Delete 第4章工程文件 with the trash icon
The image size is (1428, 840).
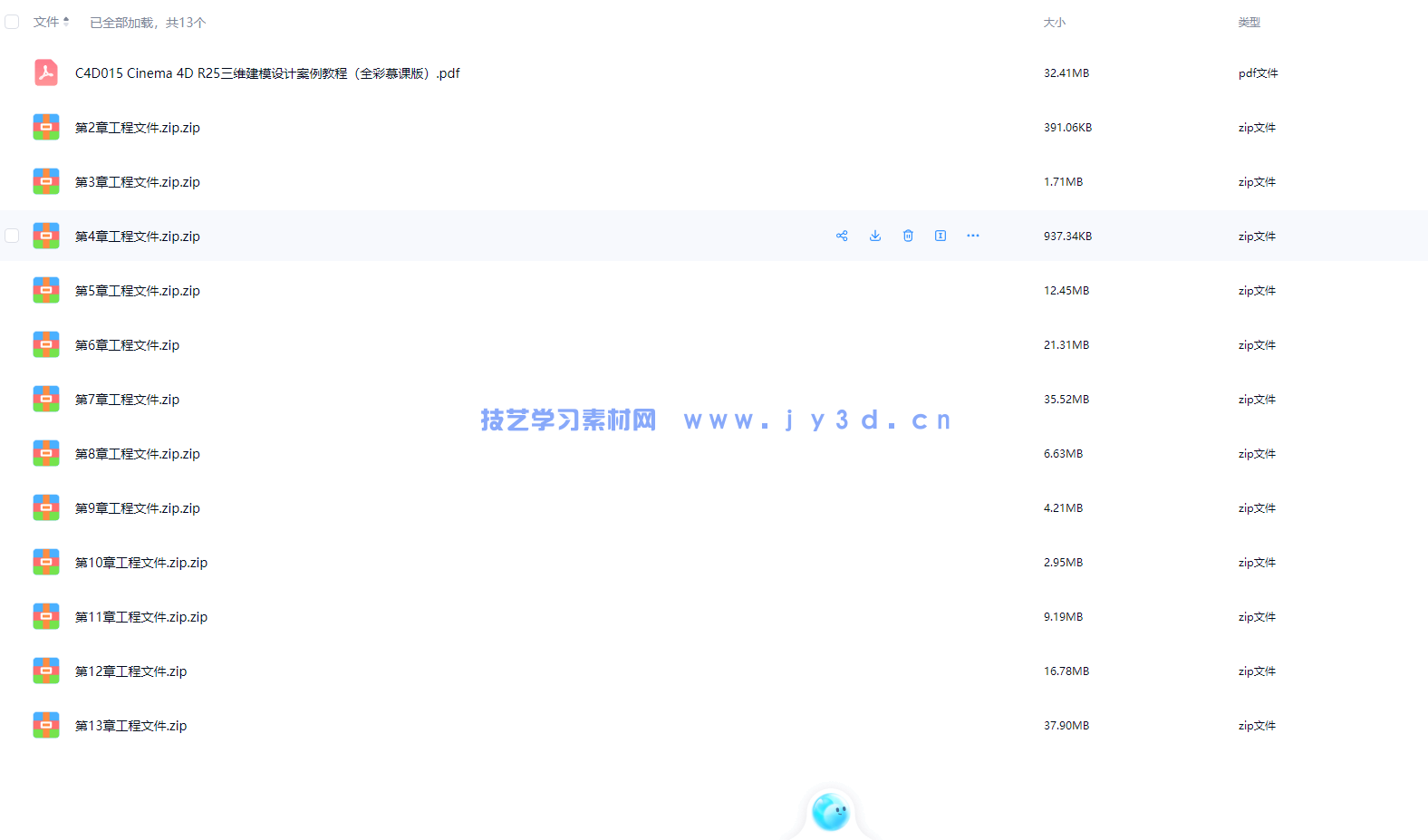(x=908, y=236)
